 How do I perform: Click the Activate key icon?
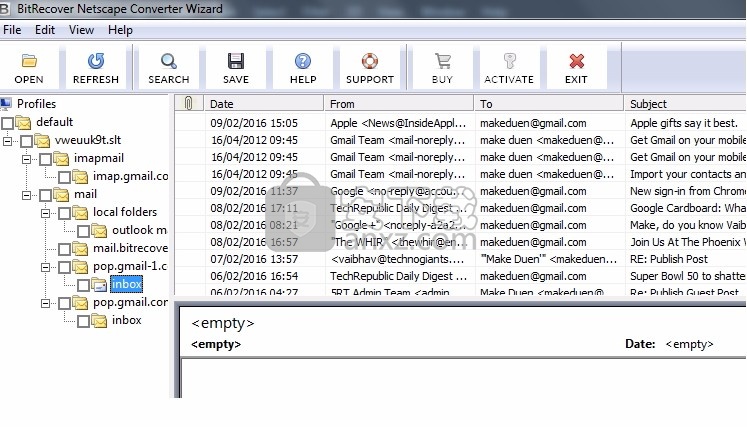tap(509, 61)
